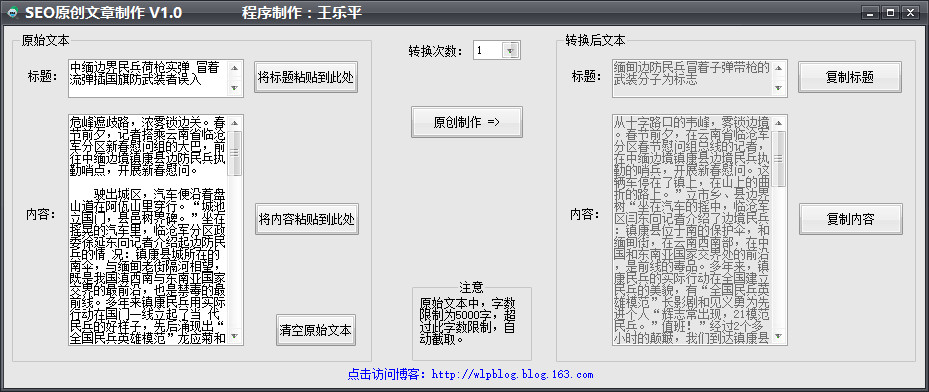Image resolution: width=929 pixels, height=392 pixels.
Task: Click the original content scrollbar thumb
Action: tap(235, 153)
